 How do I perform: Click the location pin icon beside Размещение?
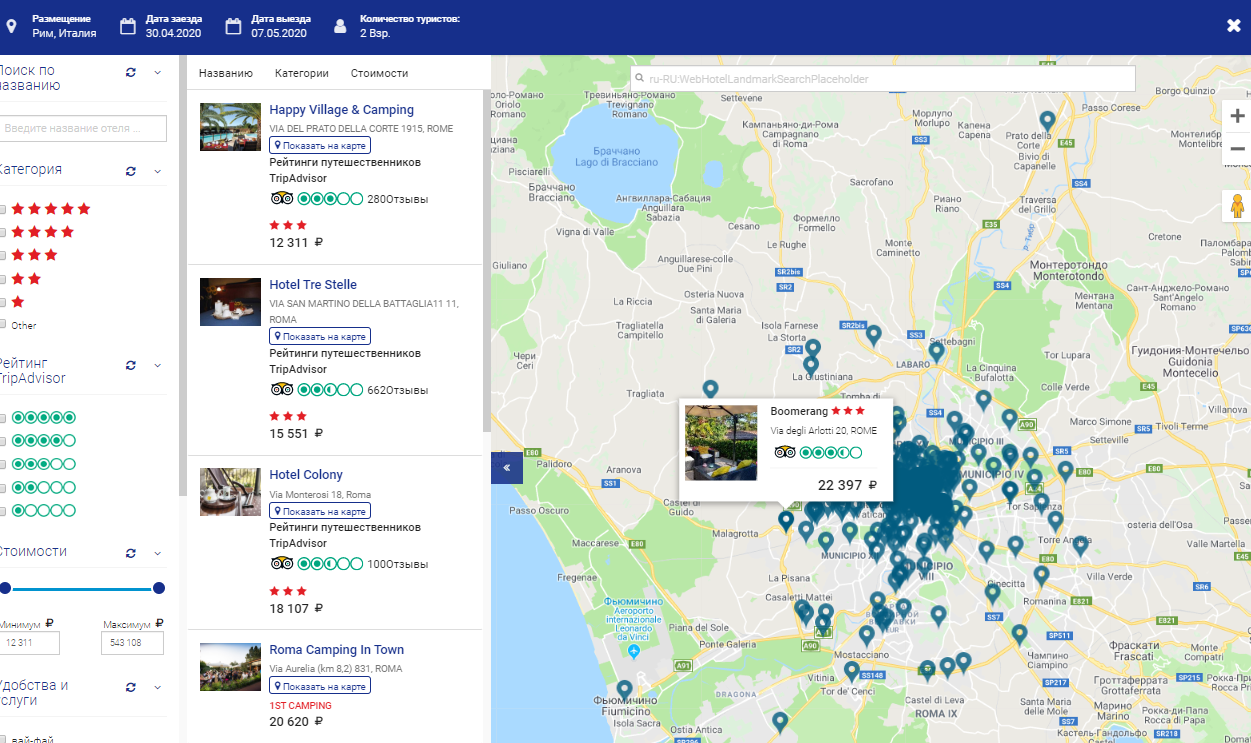click(x=11, y=26)
